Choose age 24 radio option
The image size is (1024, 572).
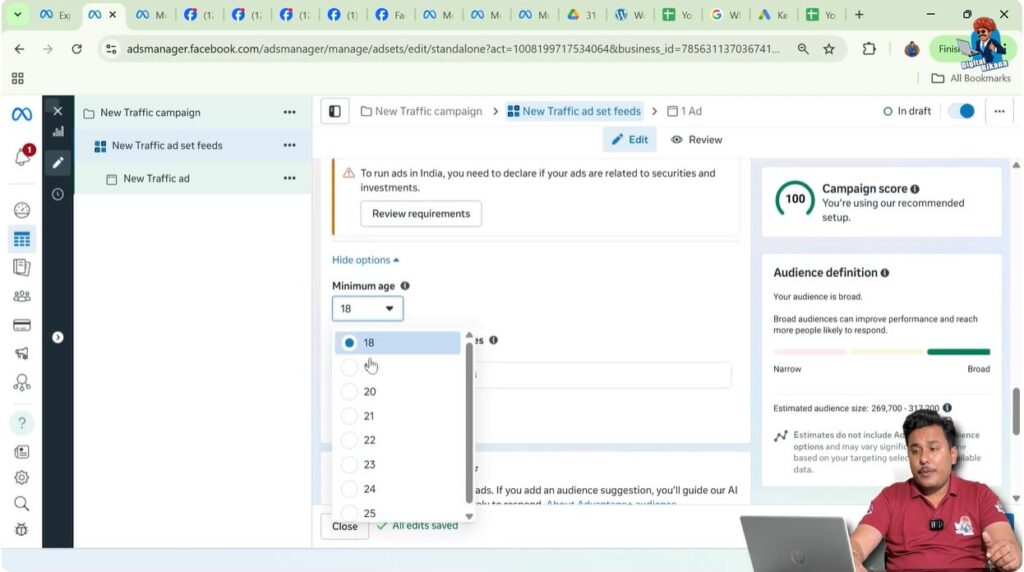349,489
